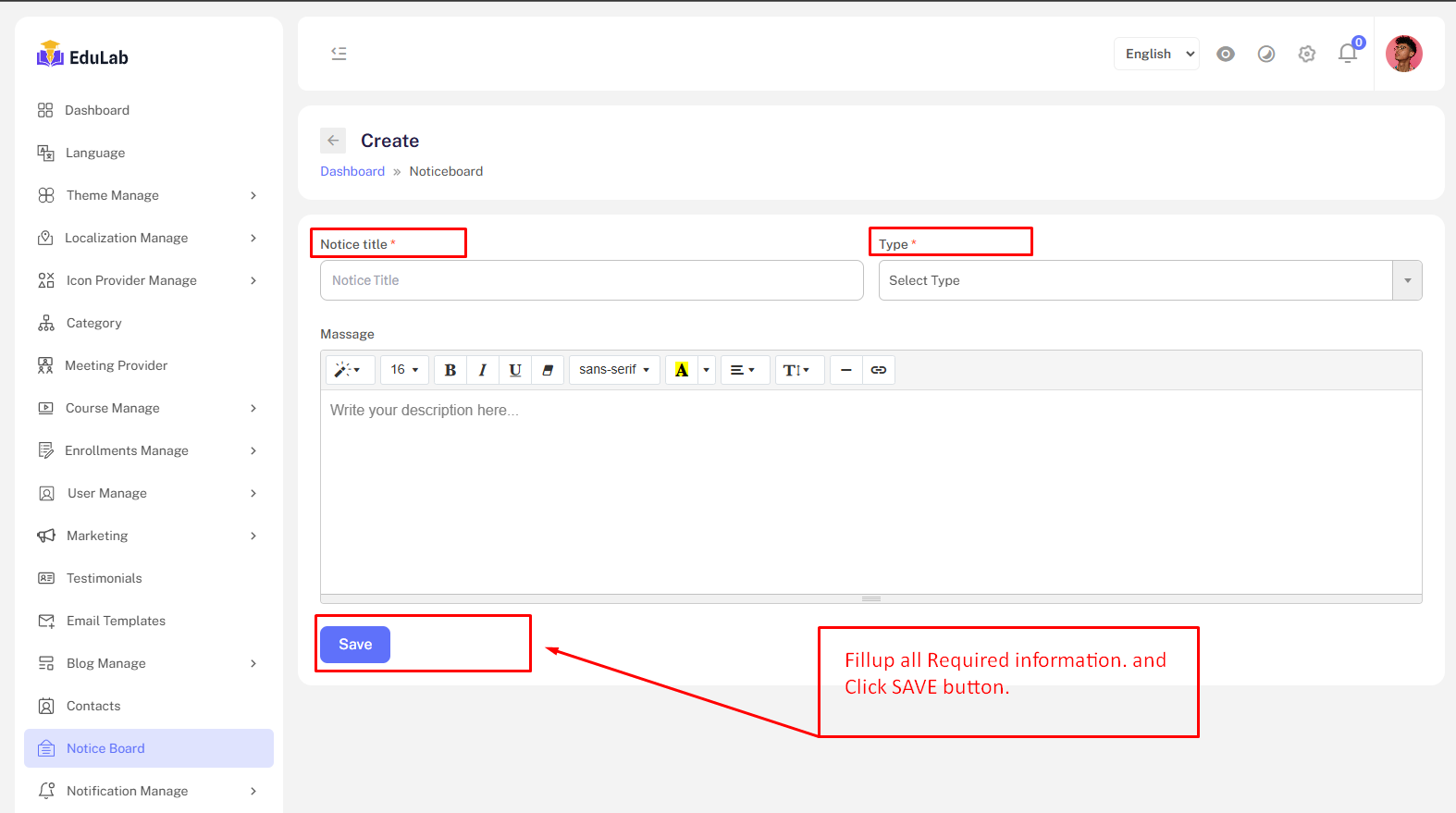
Task: Open the font size 16 dropdown
Action: pos(404,370)
